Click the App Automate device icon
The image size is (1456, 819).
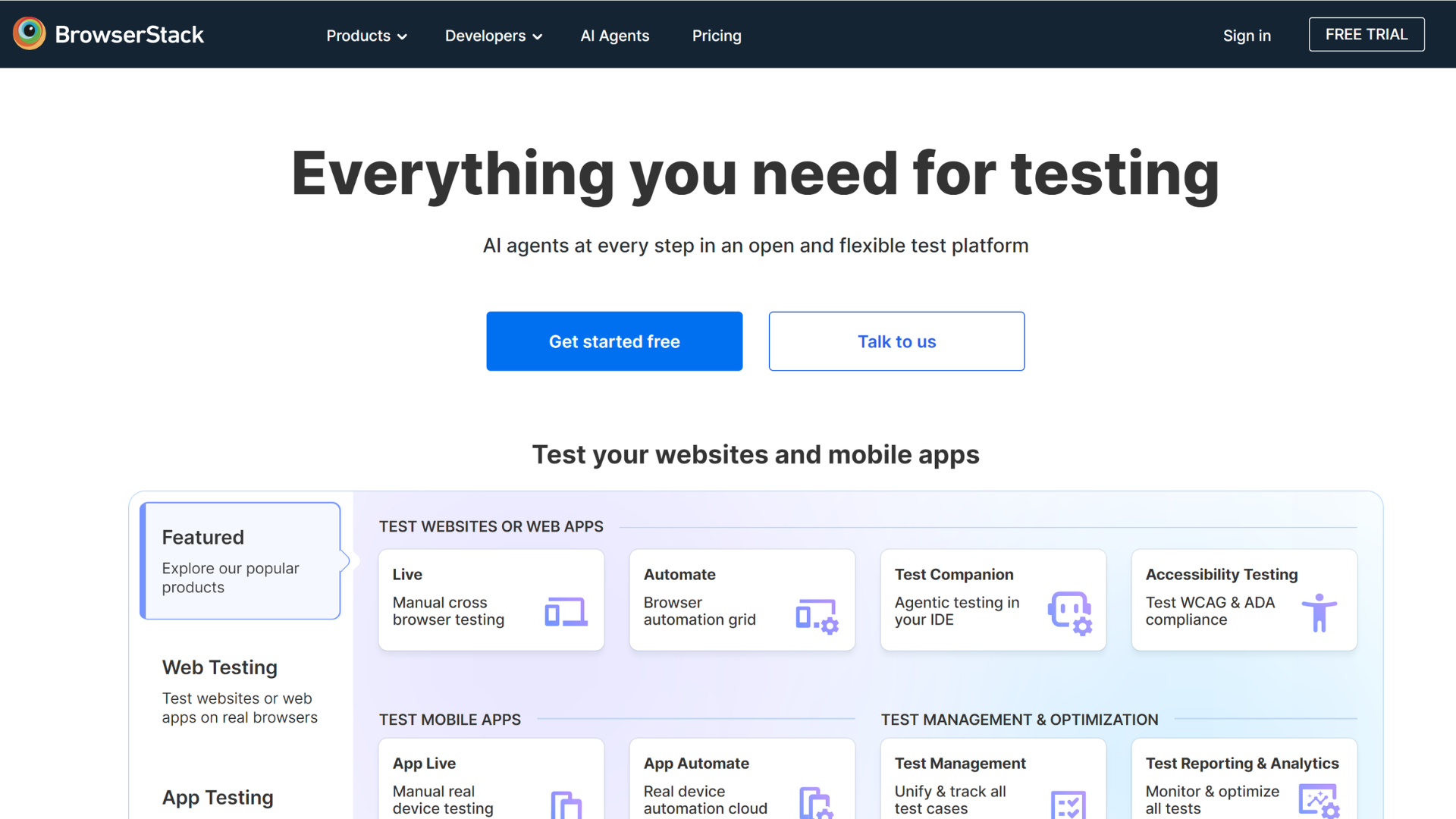point(816,802)
